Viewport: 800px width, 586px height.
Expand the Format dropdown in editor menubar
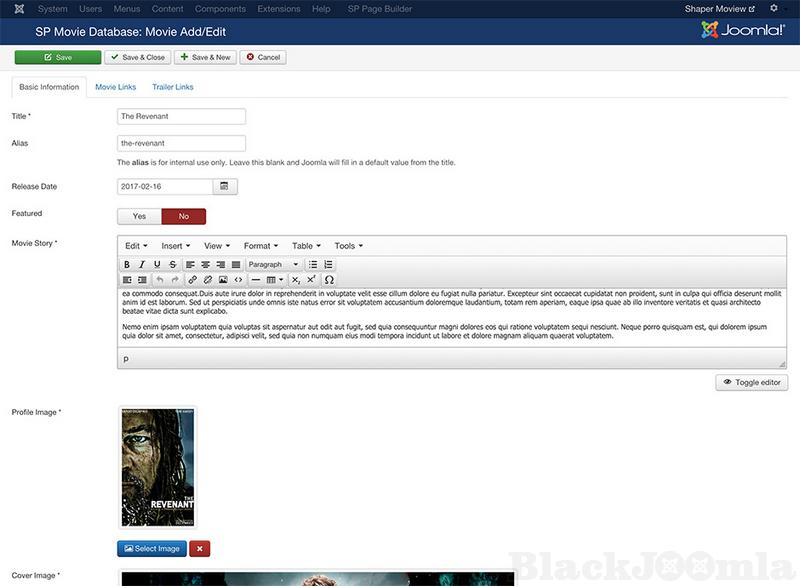pos(261,245)
